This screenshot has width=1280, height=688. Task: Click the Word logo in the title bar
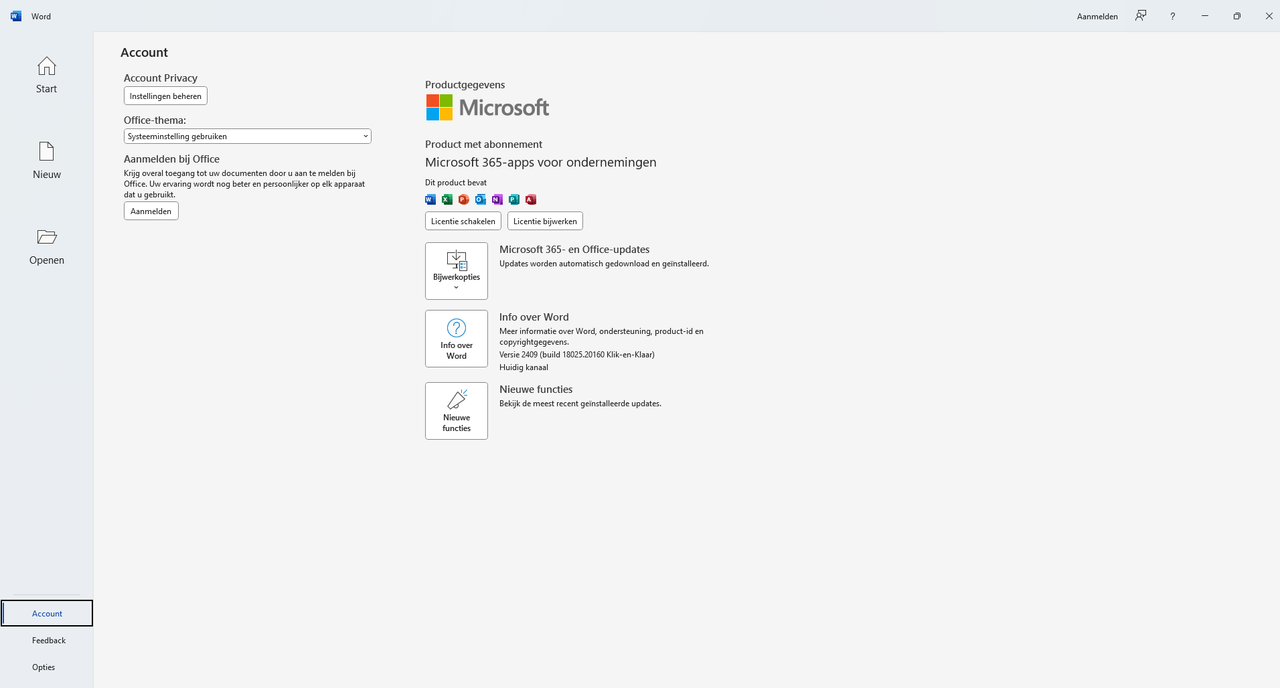coord(16,16)
